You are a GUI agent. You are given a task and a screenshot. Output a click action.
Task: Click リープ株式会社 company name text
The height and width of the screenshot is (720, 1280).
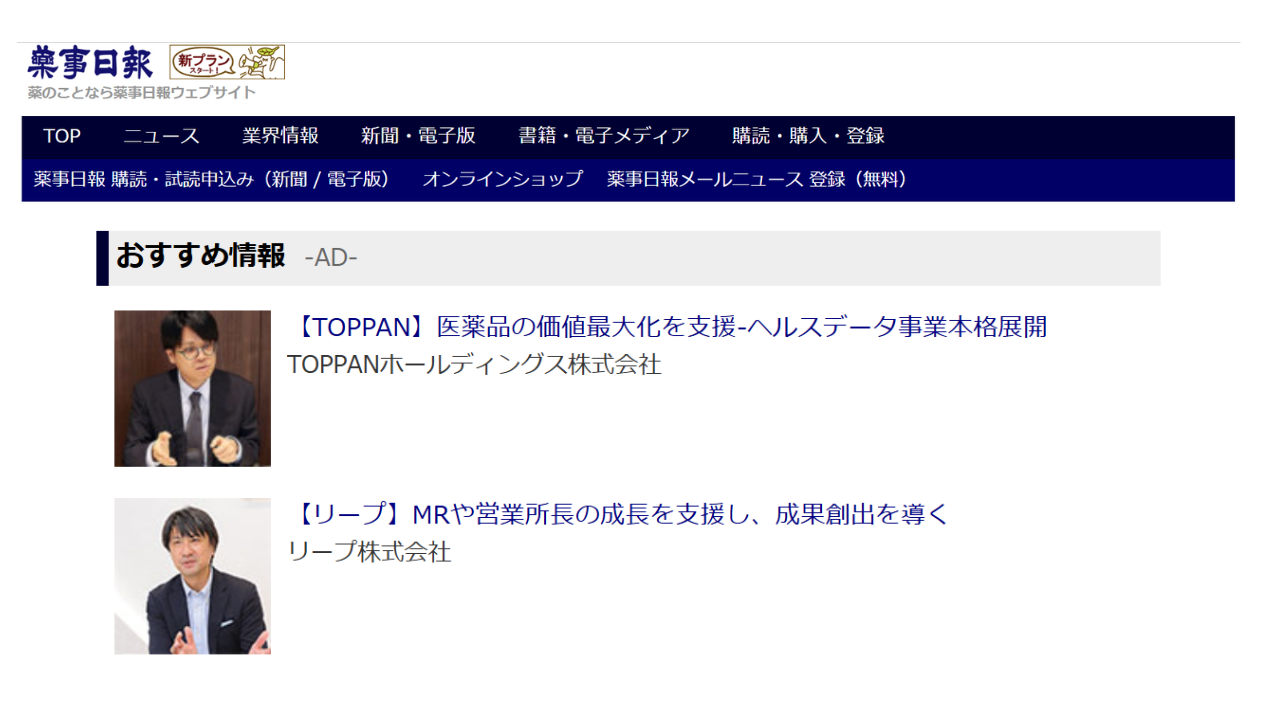coord(369,552)
